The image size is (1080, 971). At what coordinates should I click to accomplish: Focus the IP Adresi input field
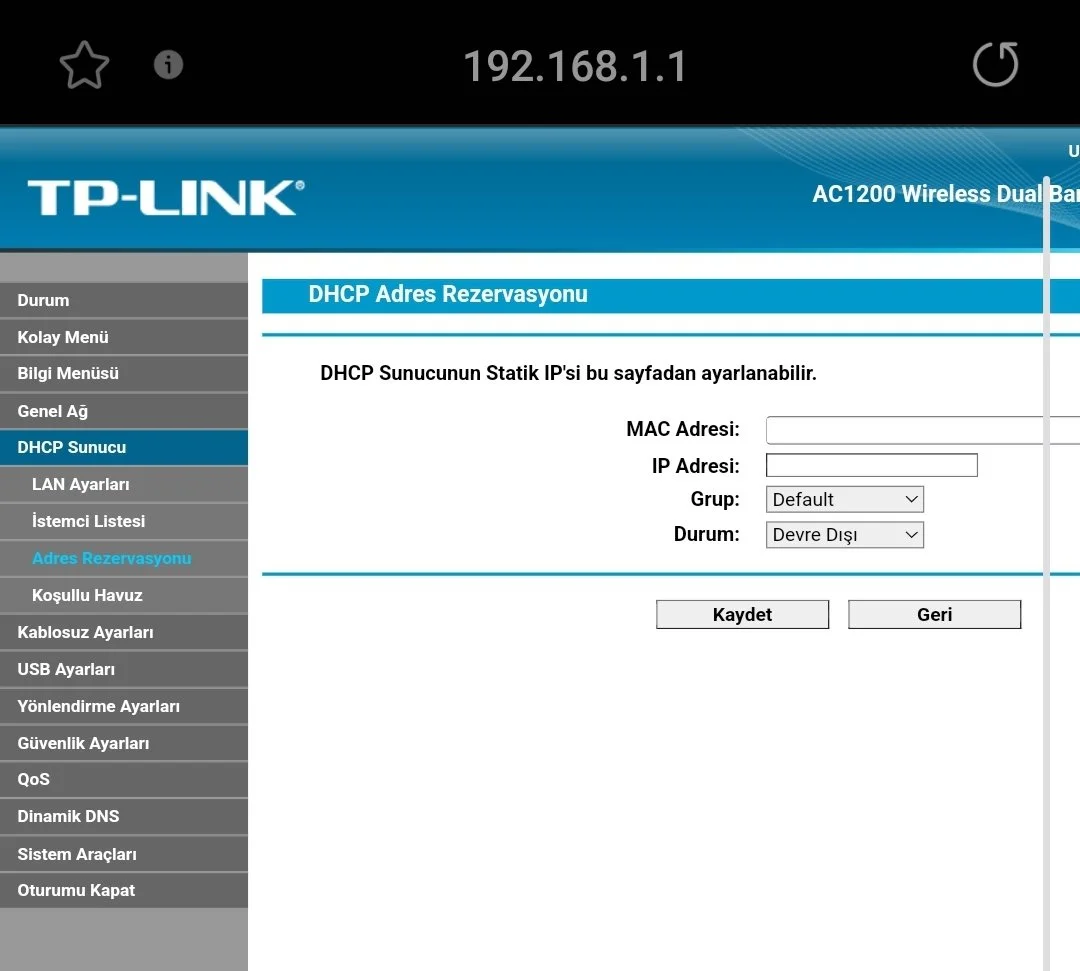pyautogui.click(x=871, y=466)
